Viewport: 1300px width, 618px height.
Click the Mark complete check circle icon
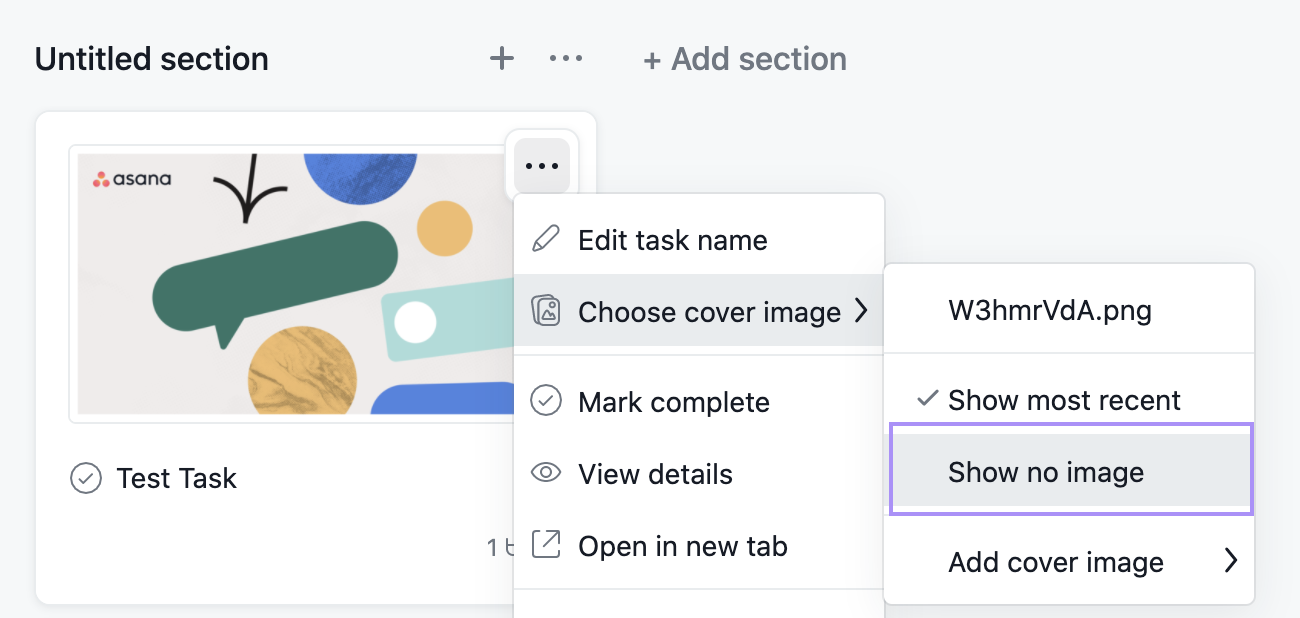pyautogui.click(x=546, y=402)
